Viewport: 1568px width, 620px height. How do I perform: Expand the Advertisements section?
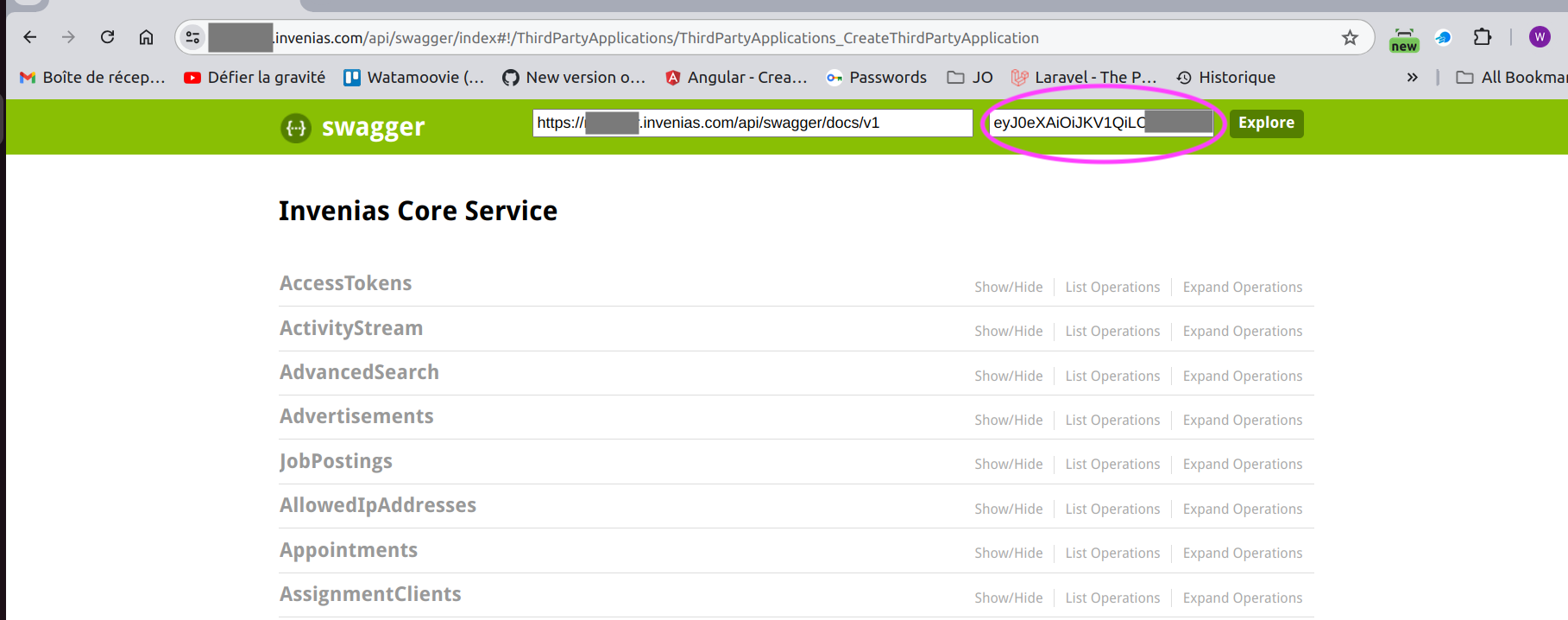click(356, 416)
